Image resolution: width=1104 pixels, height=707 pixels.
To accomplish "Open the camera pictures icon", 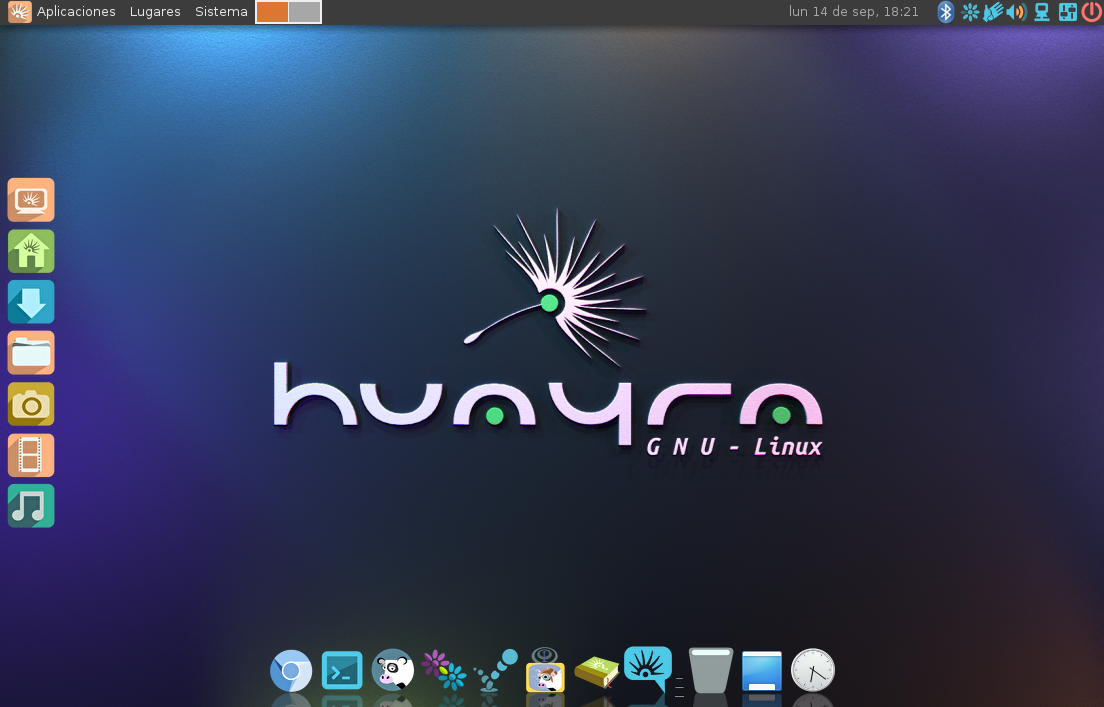I will click(31, 404).
